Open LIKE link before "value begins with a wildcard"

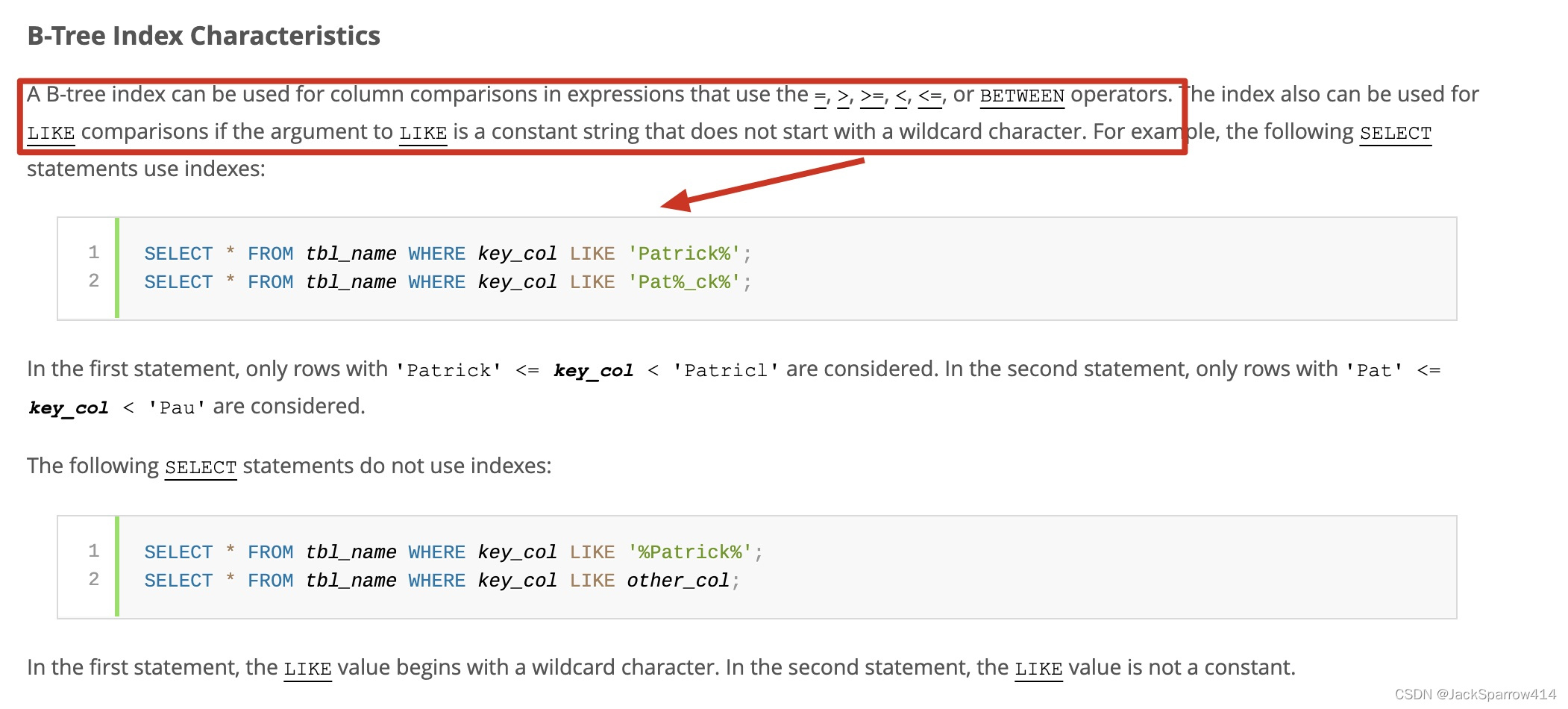tap(307, 669)
